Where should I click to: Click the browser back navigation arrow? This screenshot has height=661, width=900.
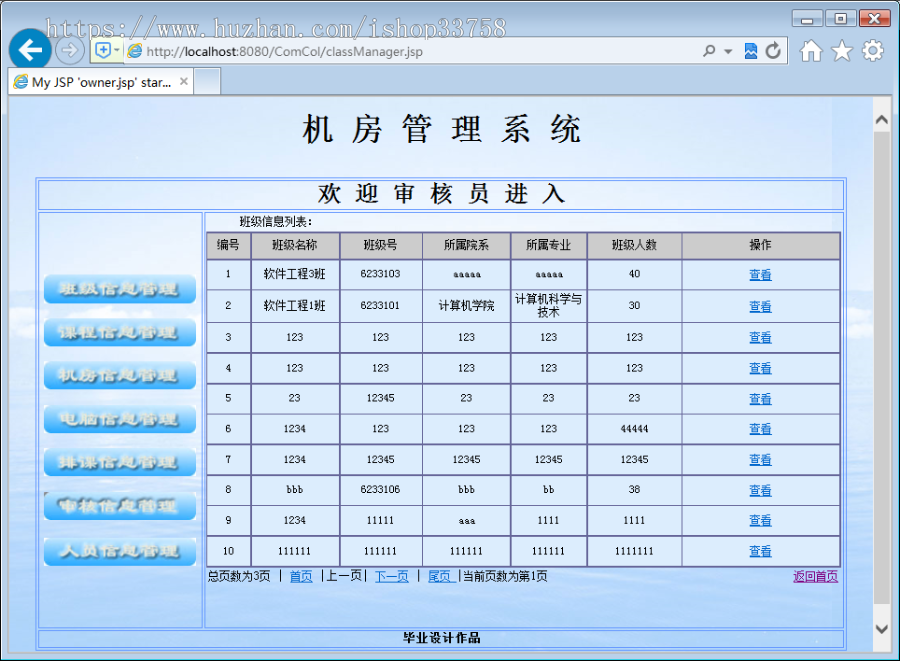tap(29, 49)
